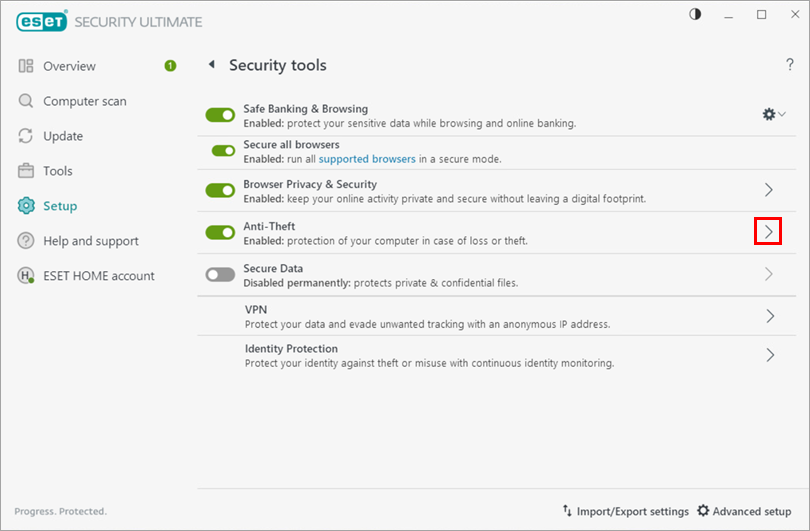The image size is (810, 531).
Task: Open the Computer scan sidebar item
Action: (x=84, y=101)
